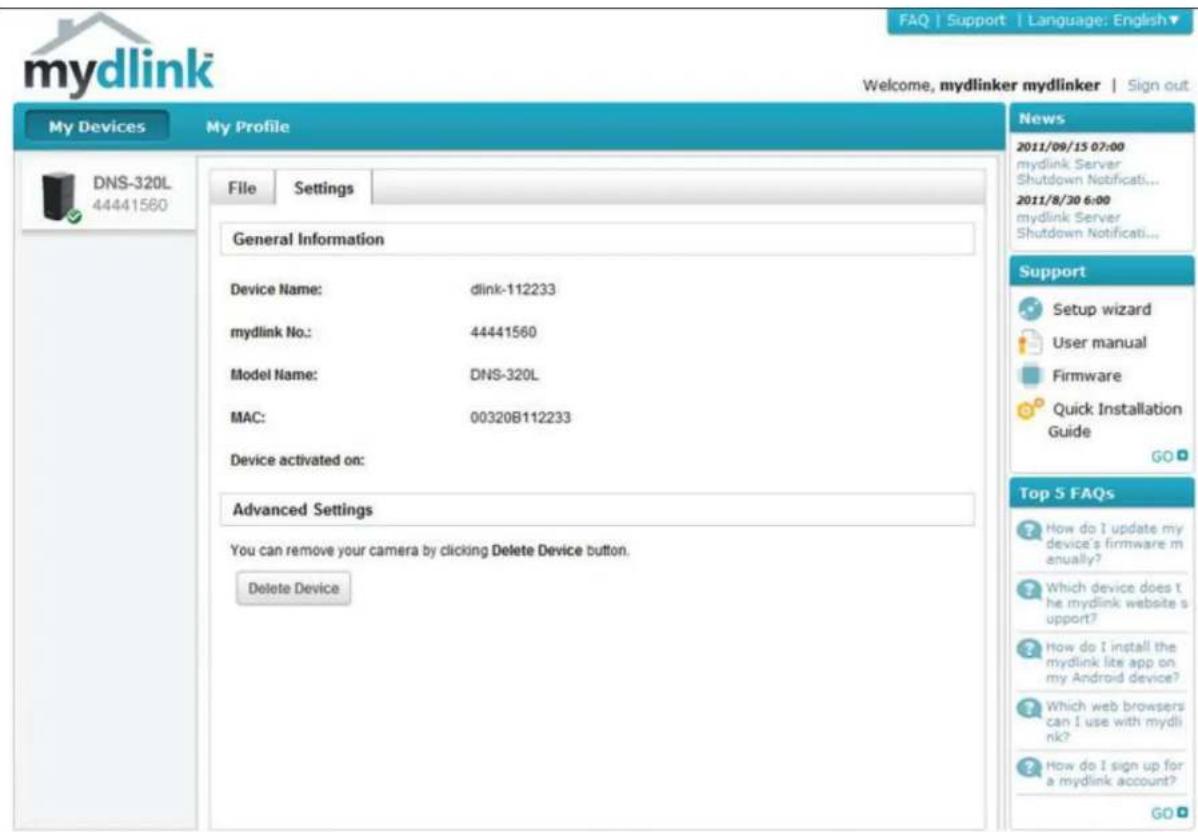
Task: Switch to the File tab
Action: coord(242,188)
